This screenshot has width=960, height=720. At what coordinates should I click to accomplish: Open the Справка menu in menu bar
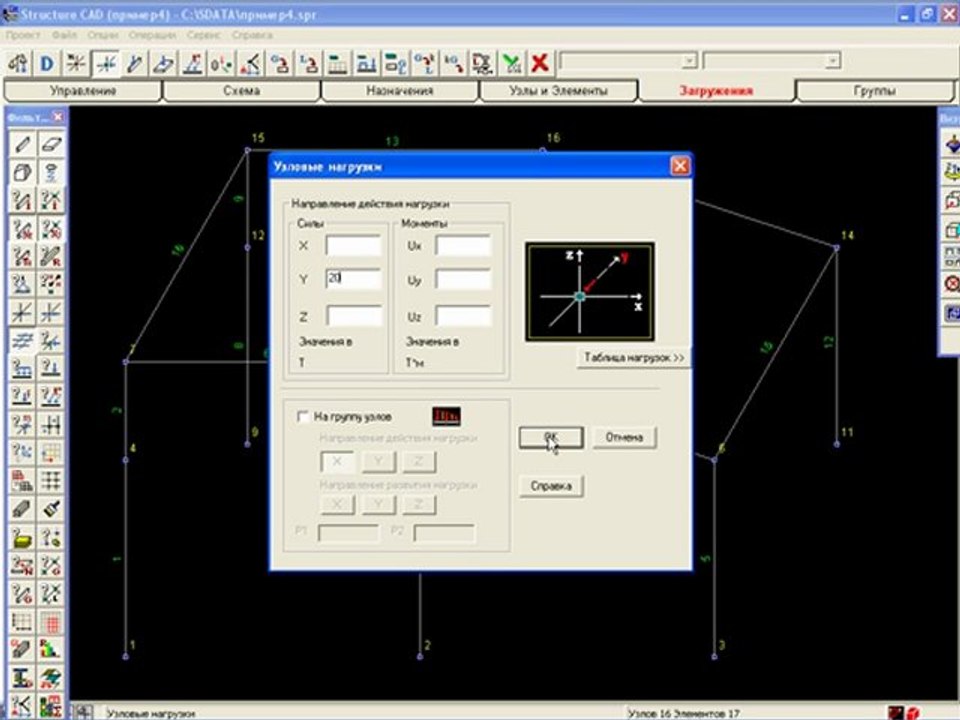click(252, 35)
